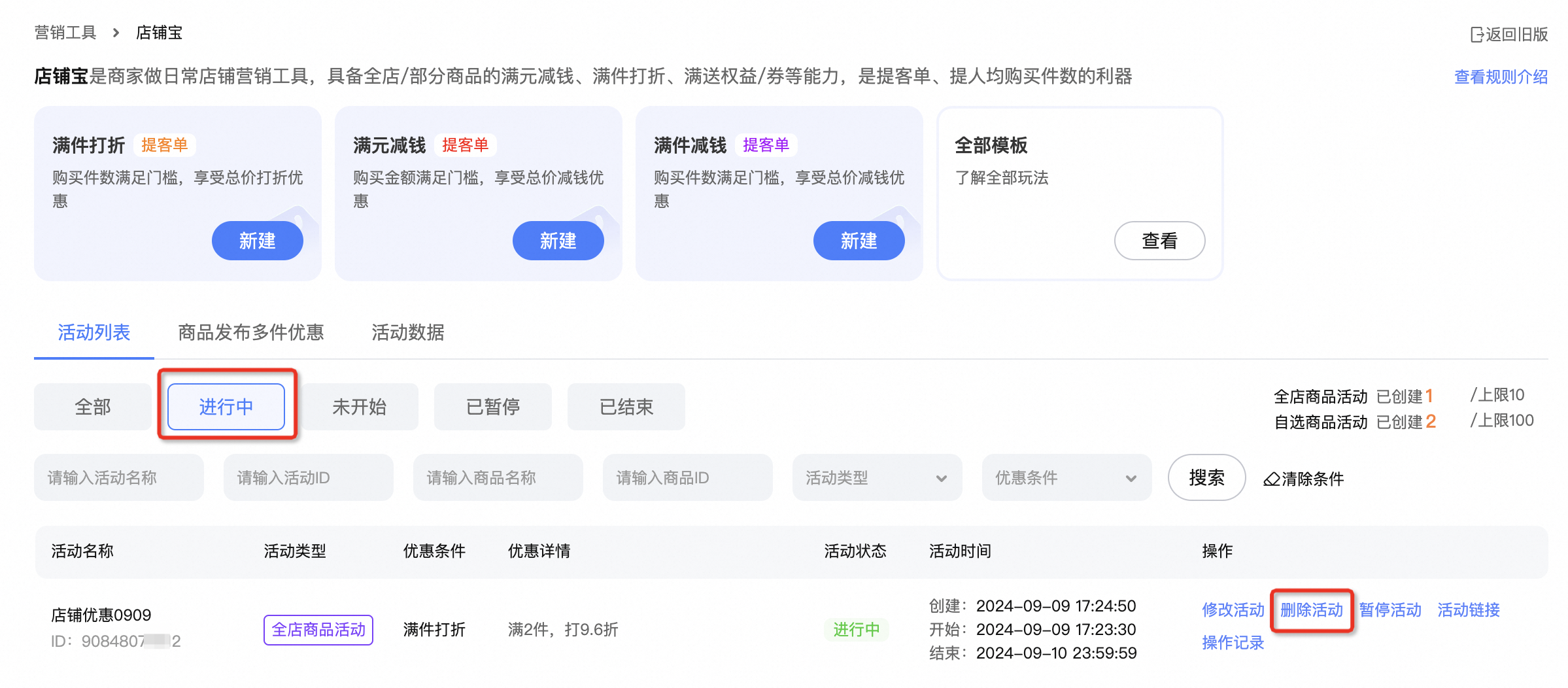The height and width of the screenshot is (688, 1568).
Task: Open 活动链接 for 店铺优惠0909
Action: point(1469,610)
